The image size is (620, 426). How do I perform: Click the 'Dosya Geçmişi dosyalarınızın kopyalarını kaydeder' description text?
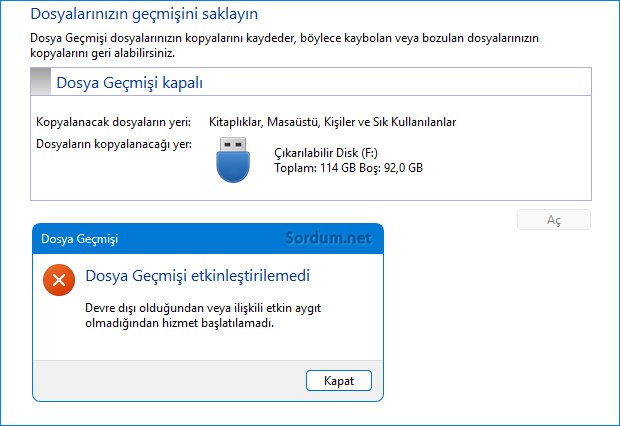[x=284, y=45]
